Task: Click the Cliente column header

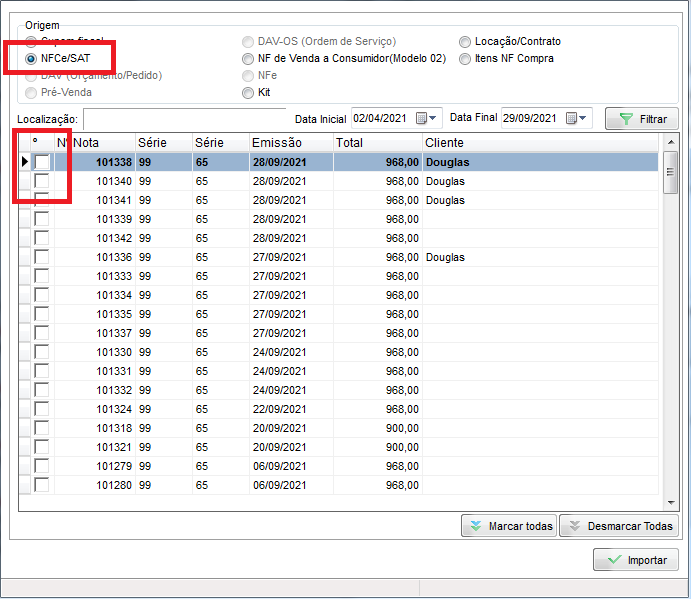Action: pyautogui.click(x=540, y=142)
